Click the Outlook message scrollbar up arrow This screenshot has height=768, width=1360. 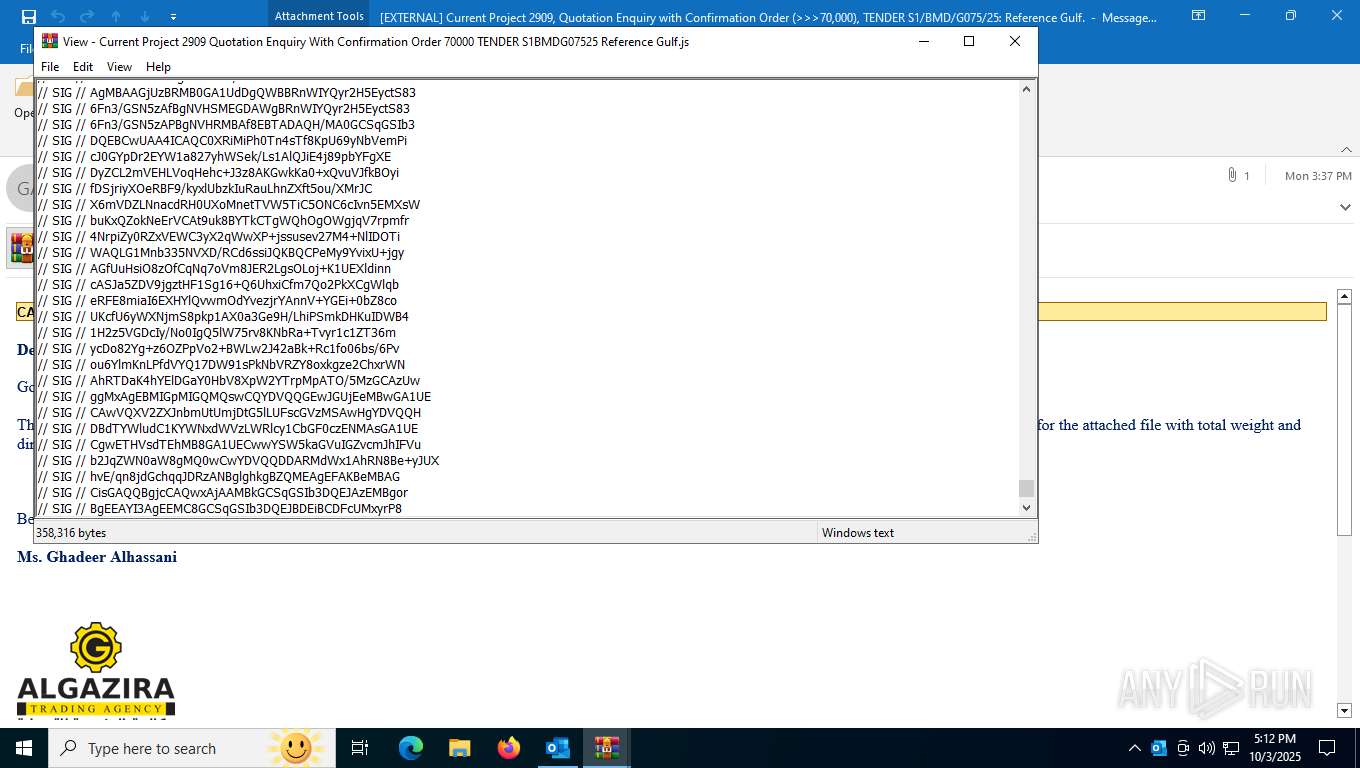(1345, 298)
